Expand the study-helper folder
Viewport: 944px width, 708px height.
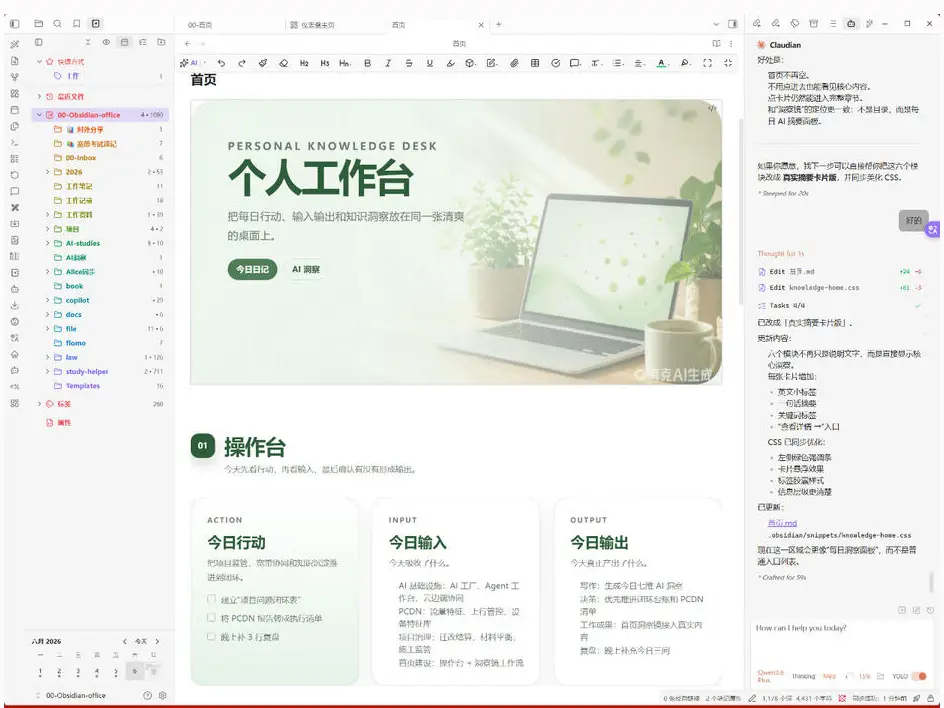[x=48, y=371]
